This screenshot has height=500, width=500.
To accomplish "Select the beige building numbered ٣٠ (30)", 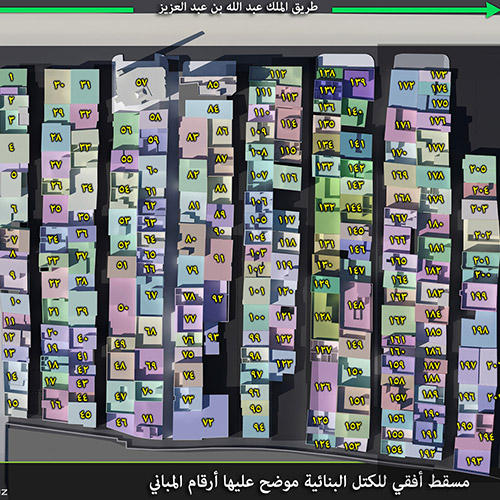I will [57, 86].
